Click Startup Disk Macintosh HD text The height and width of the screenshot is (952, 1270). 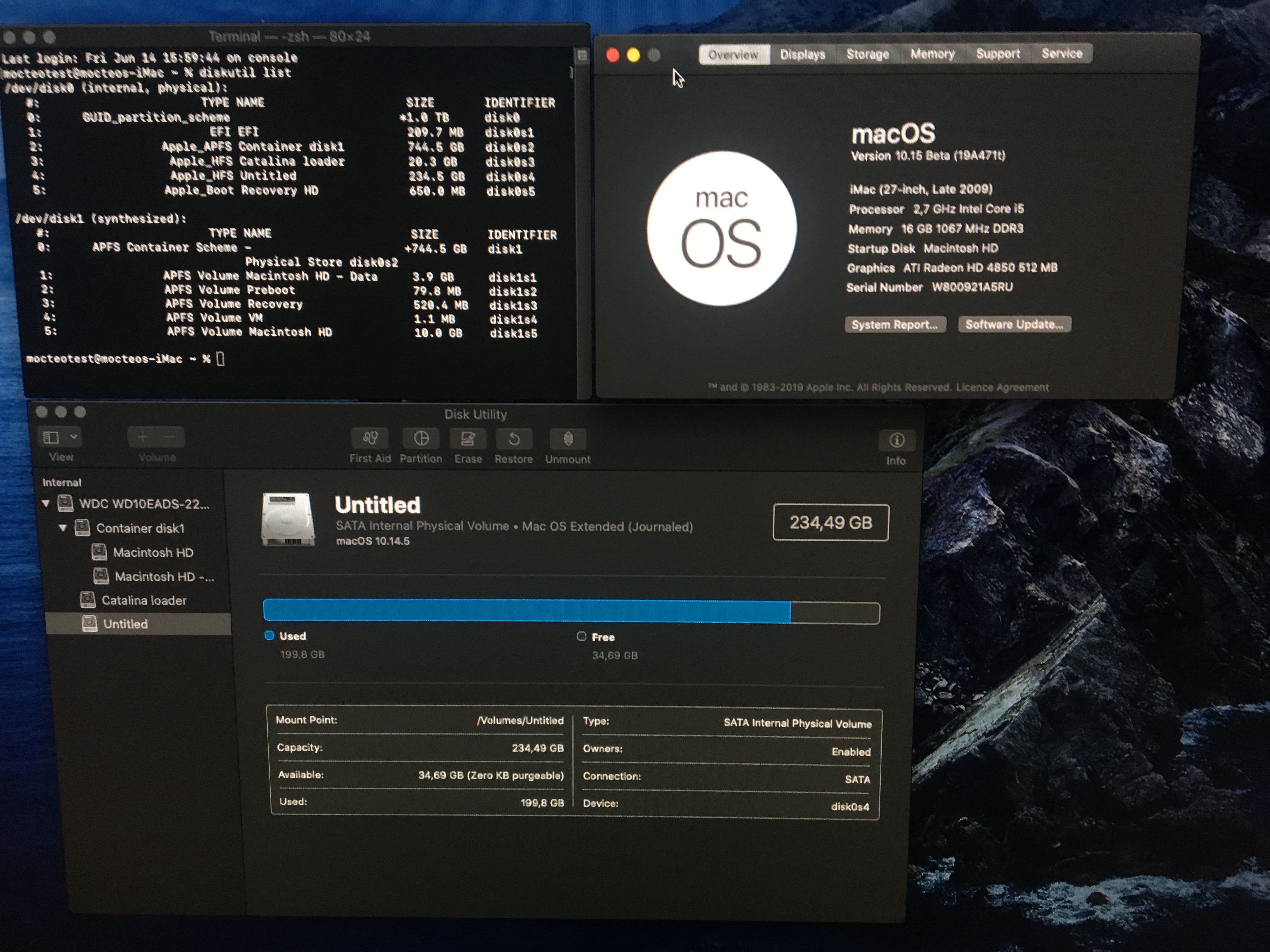(923, 248)
